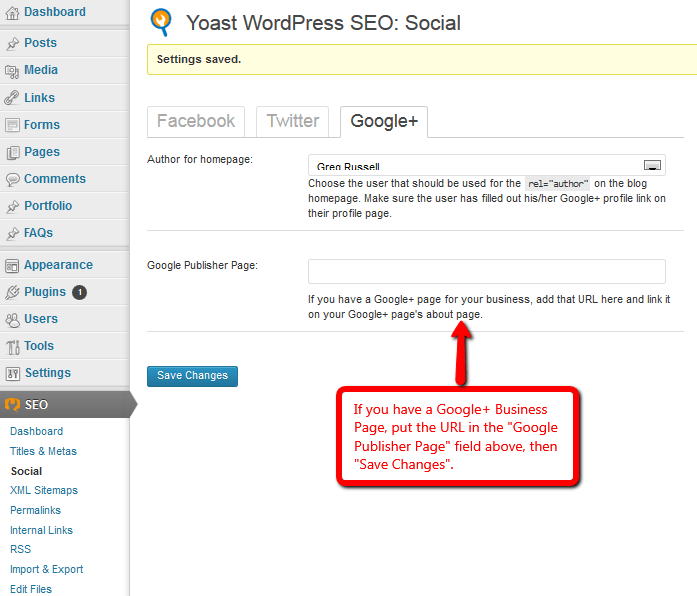Click the rel="author" code text
This screenshot has width=697, height=596.
coord(558,184)
